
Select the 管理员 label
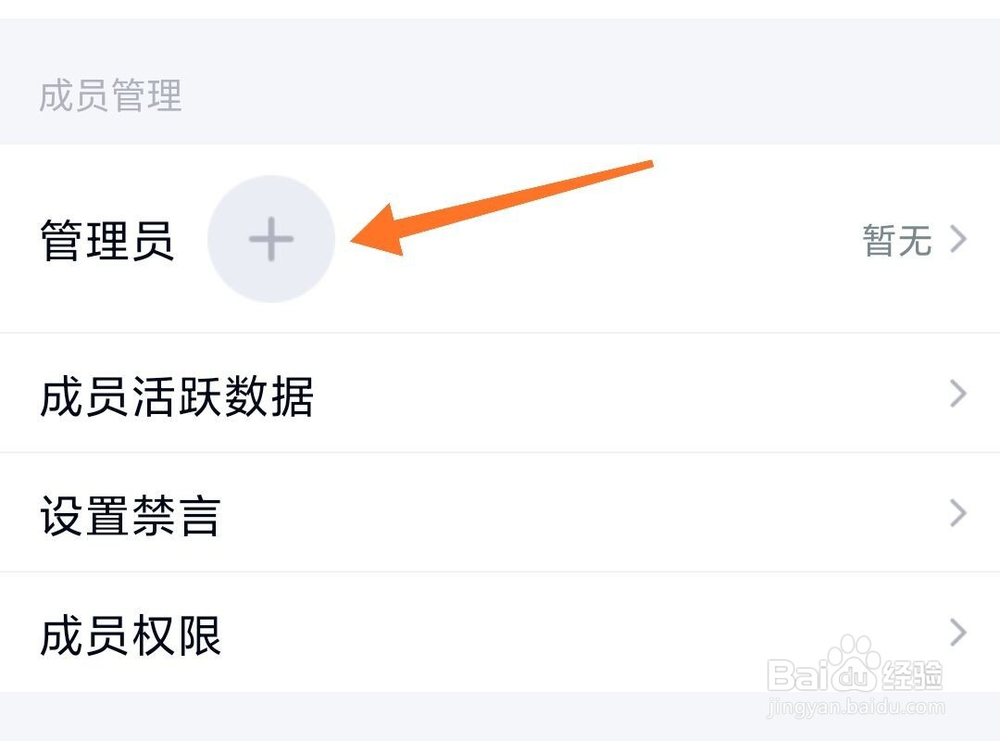pyautogui.click(x=107, y=240)
